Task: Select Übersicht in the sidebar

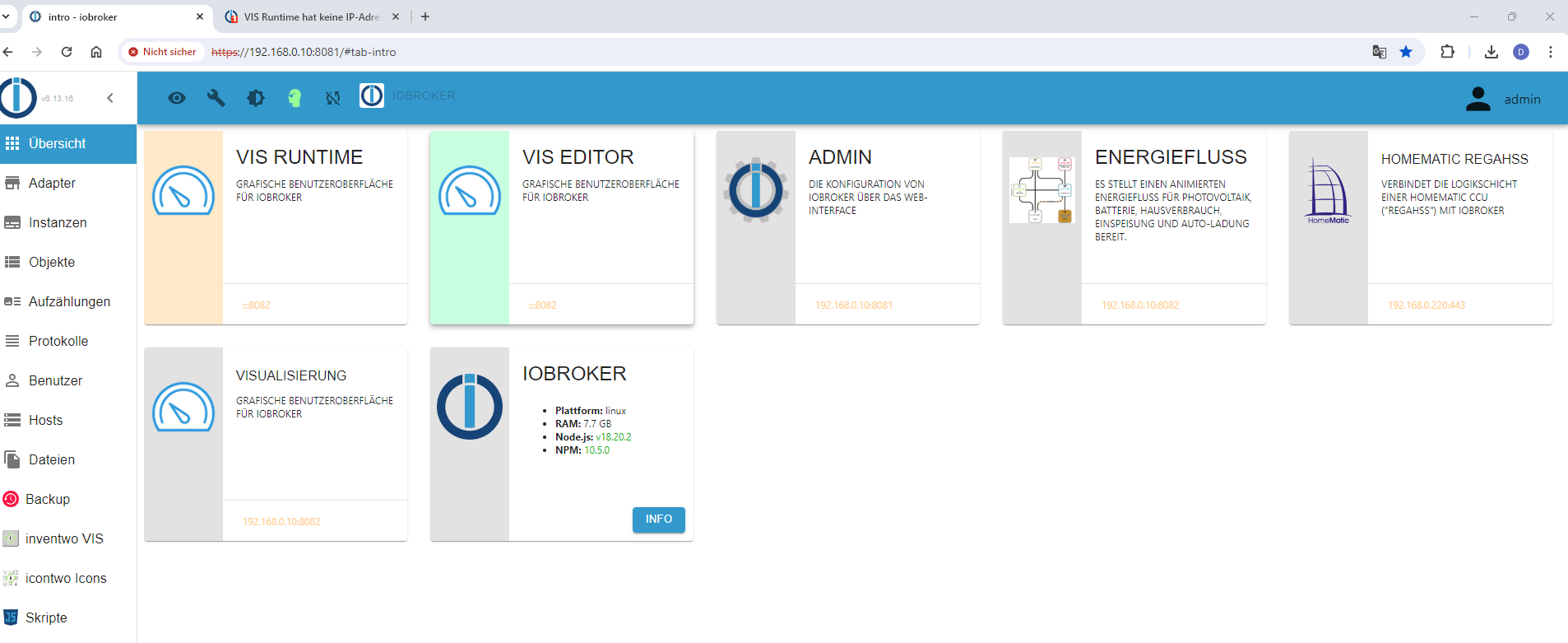Action: (x=68, y=143)
